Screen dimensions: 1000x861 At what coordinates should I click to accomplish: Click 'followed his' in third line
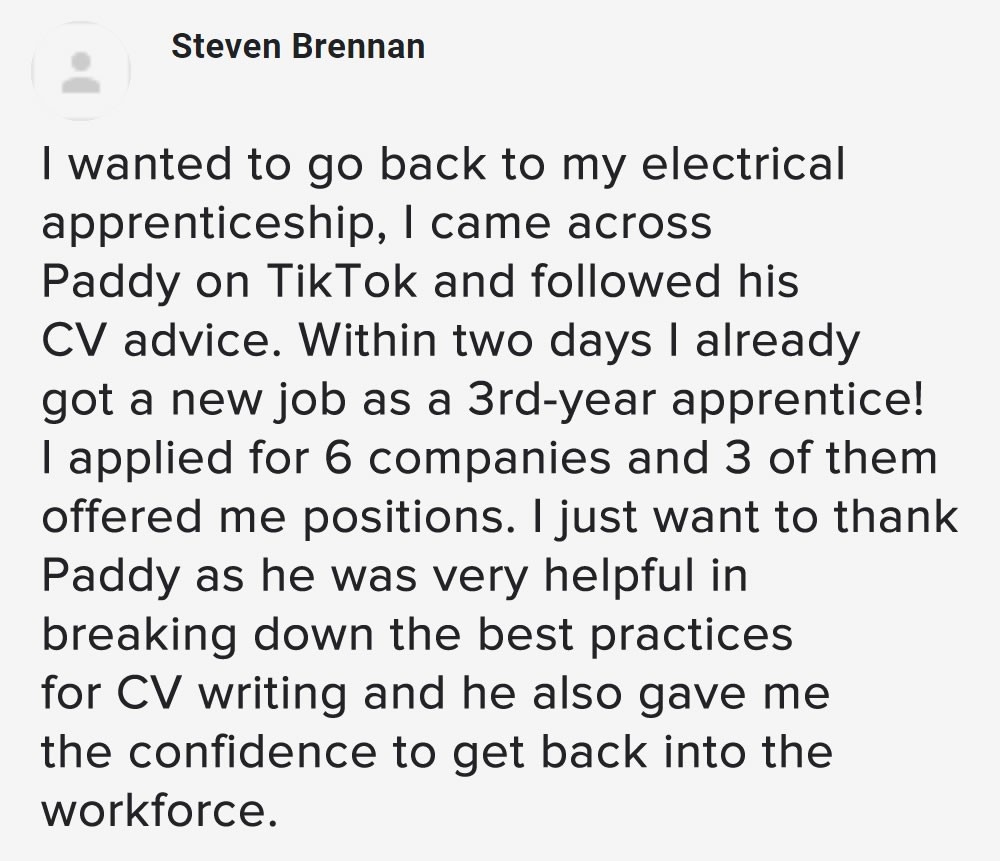coord(664,281)
